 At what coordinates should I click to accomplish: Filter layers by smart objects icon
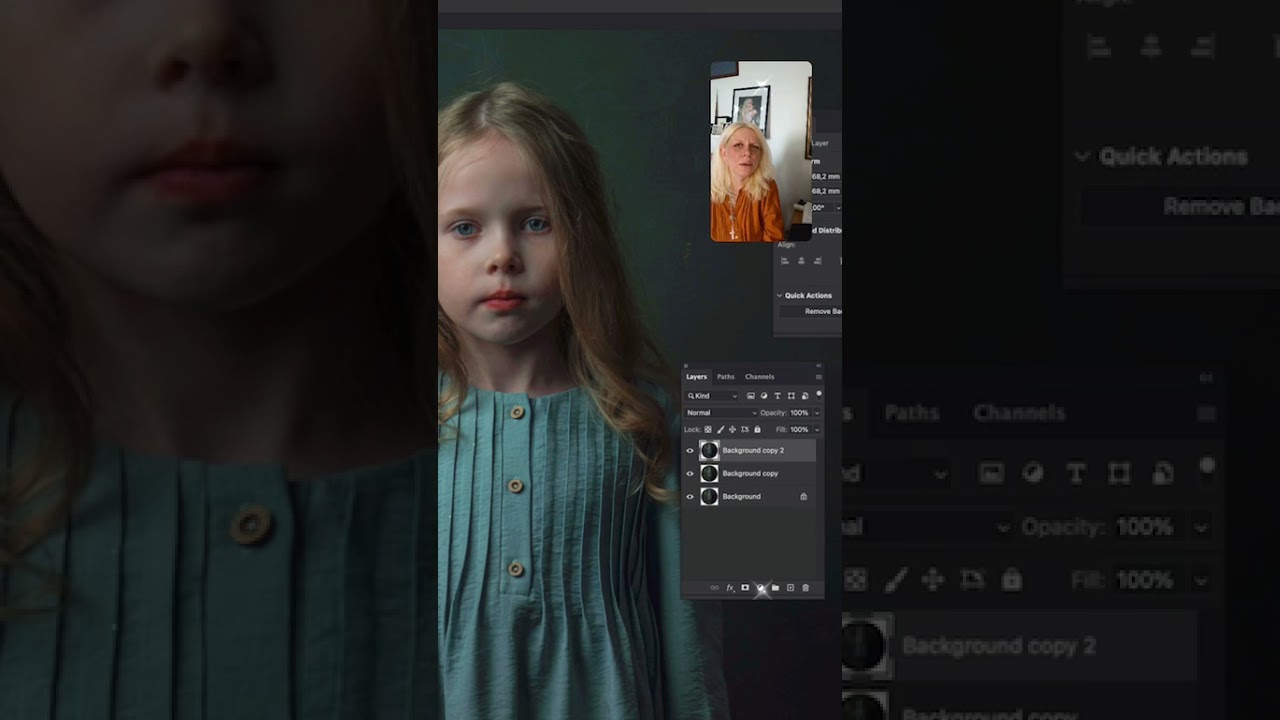pos(805,396)
